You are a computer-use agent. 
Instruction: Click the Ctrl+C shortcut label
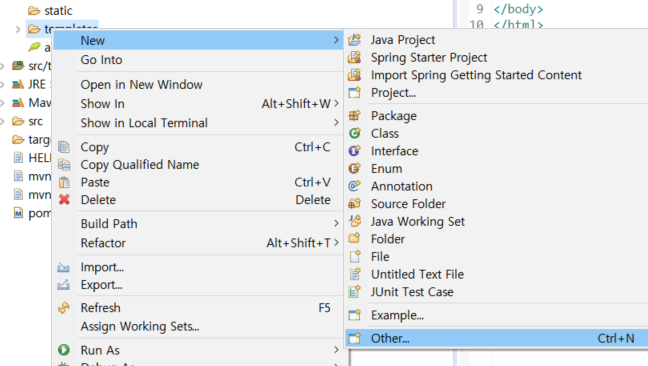pyautogui.click(x=312, y=147)
